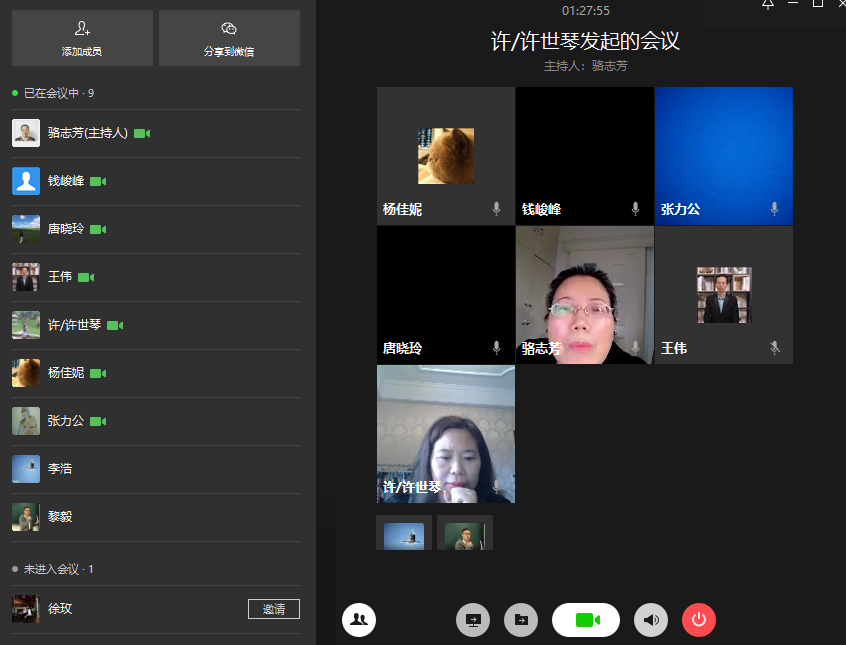Click the share file folder icon
This screenshot has width=846, height=645.
[521, 620]
